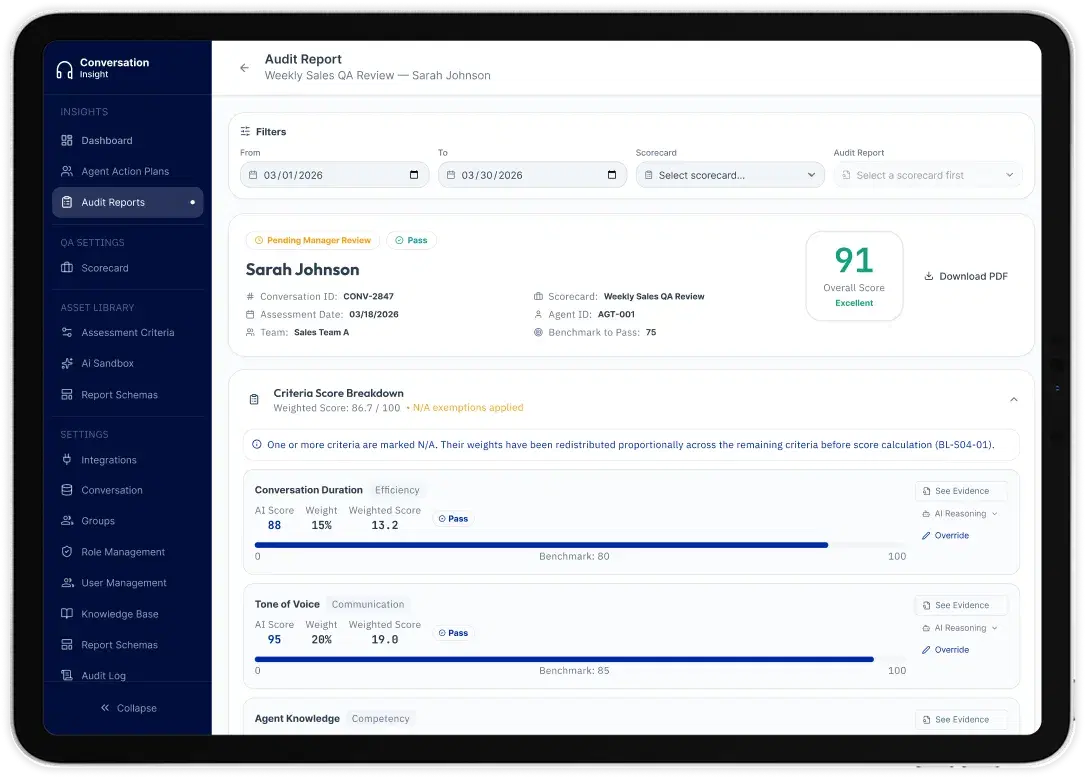Click the User Management icon
1086x778 pixels.
click(66, 583)
